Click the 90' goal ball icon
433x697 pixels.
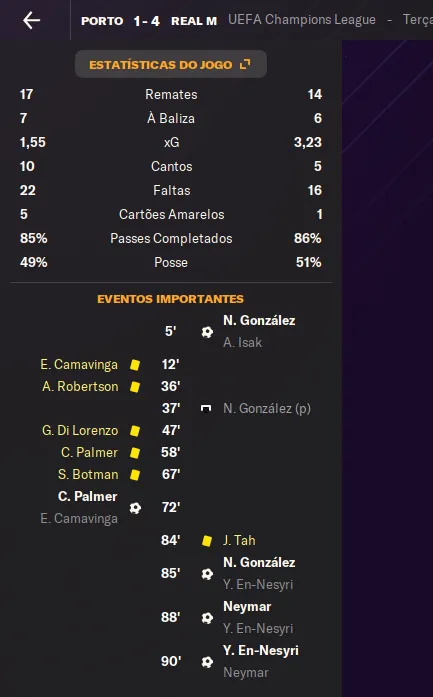[x=207, y=662]
